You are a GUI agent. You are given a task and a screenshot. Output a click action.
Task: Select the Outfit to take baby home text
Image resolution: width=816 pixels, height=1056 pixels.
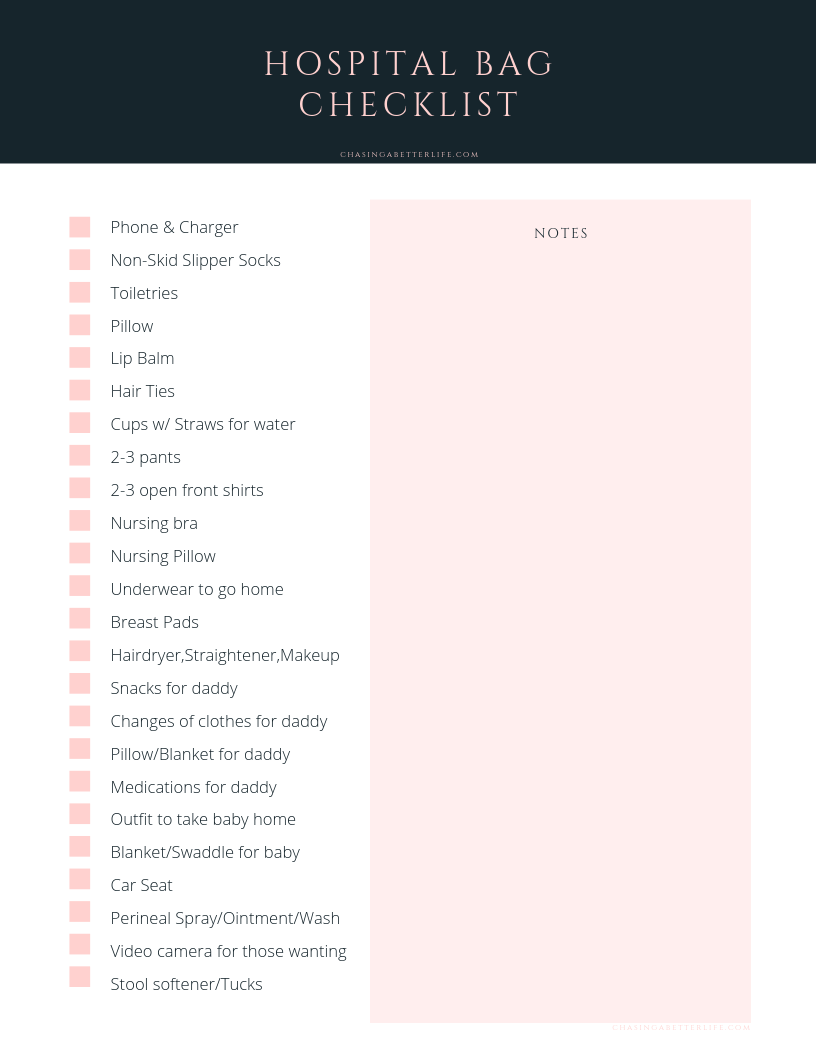(203, 819)
